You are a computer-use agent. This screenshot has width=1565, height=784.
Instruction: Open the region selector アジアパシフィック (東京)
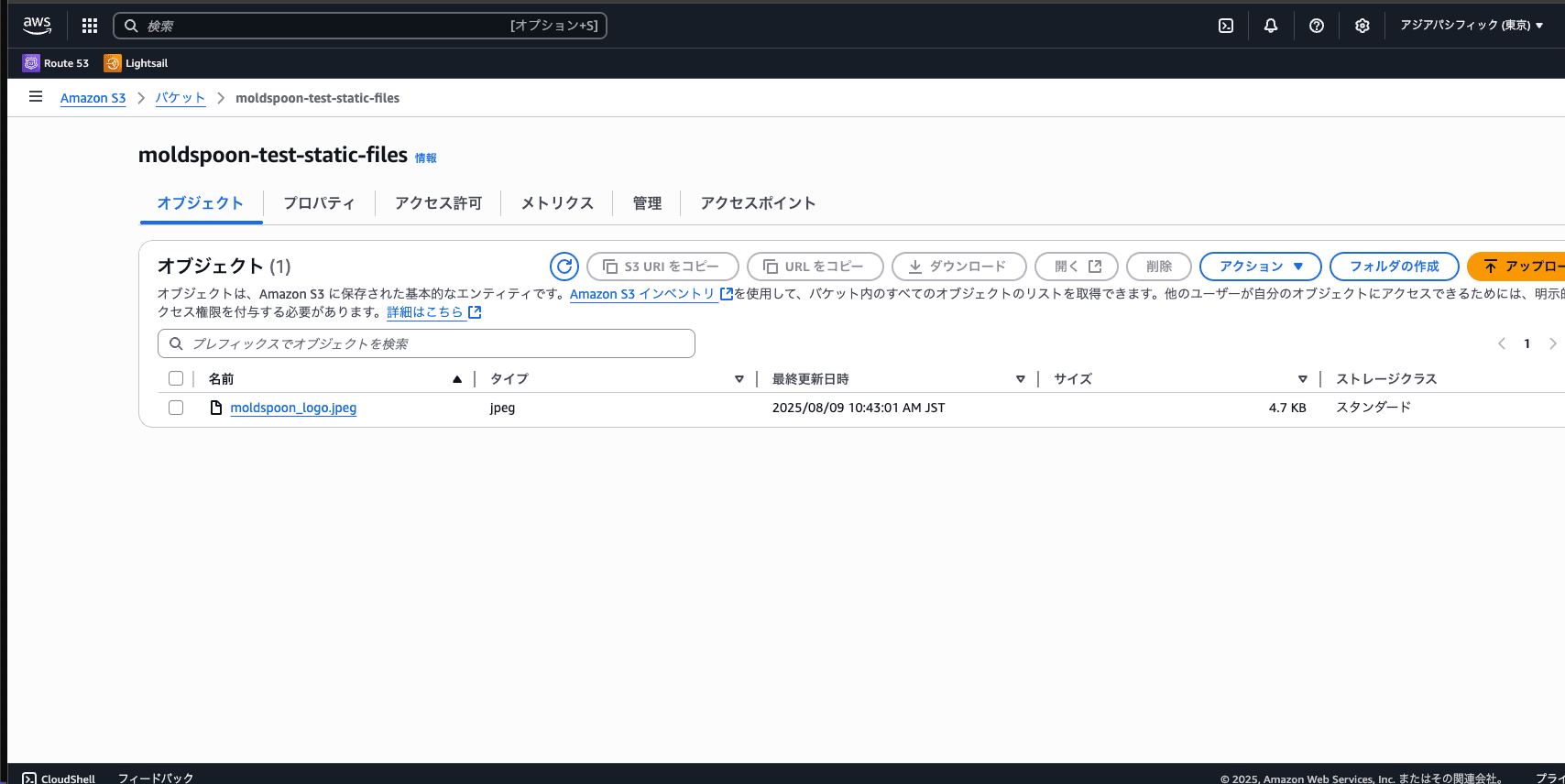coord(1472,26)
